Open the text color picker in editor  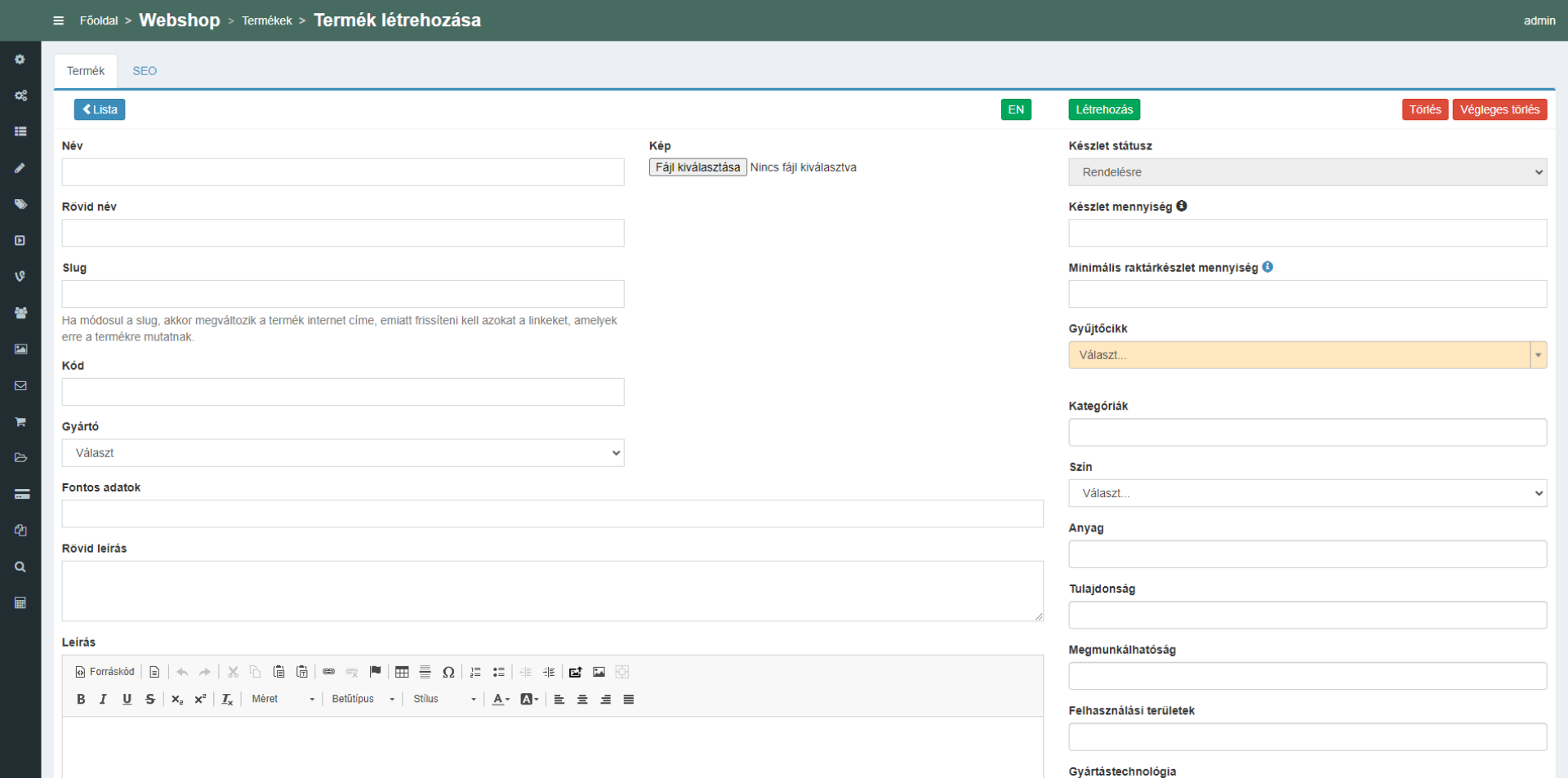point(501,699)
